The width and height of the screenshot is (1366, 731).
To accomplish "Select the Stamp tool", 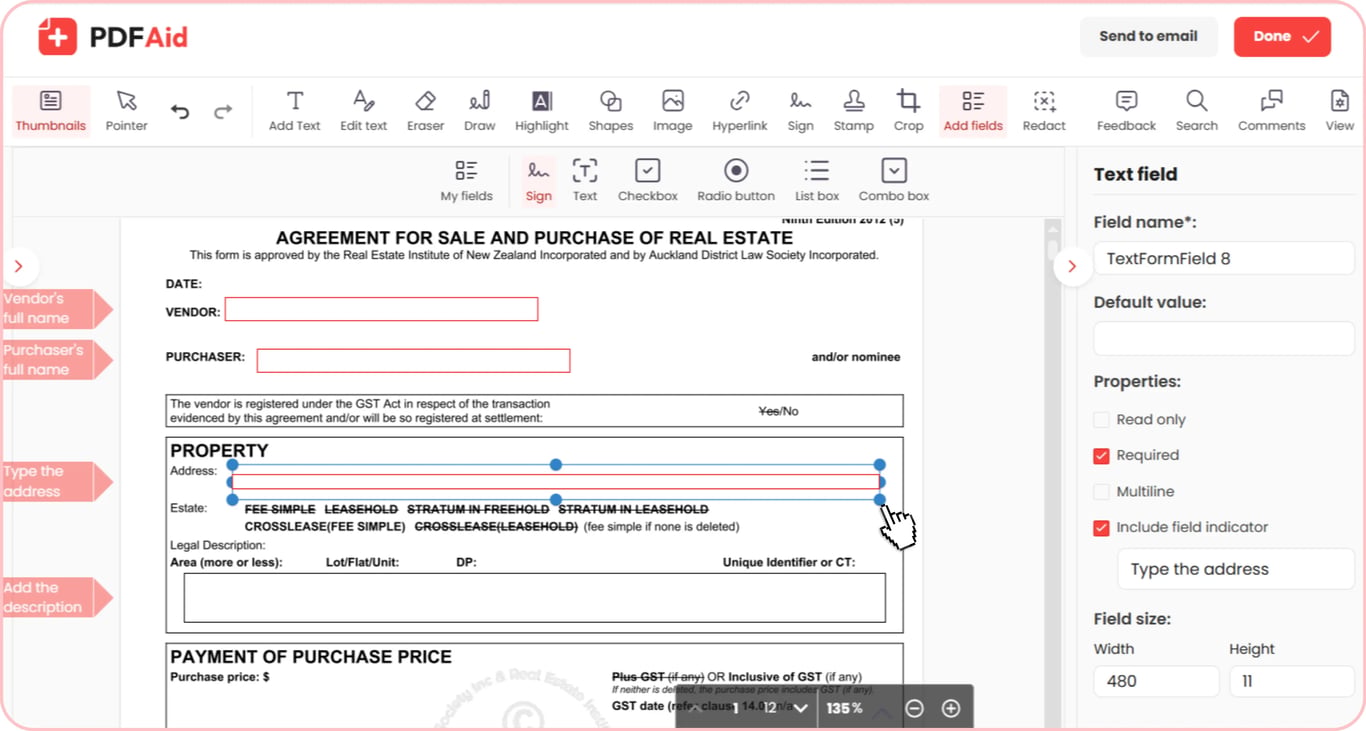I will click(854, 111).
